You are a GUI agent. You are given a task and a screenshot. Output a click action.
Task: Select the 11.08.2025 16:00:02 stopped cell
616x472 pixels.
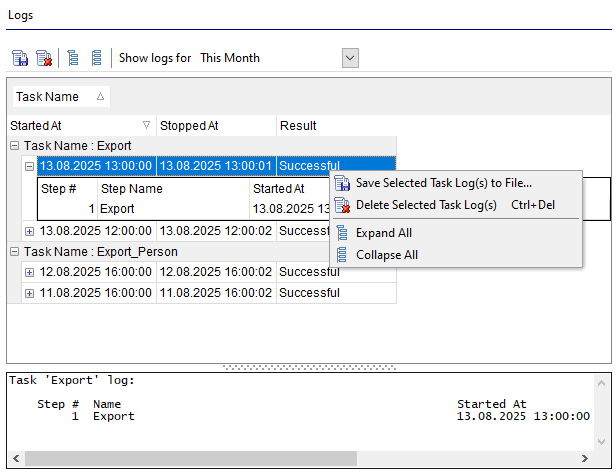pyautogui.click(x=216, y=293)
